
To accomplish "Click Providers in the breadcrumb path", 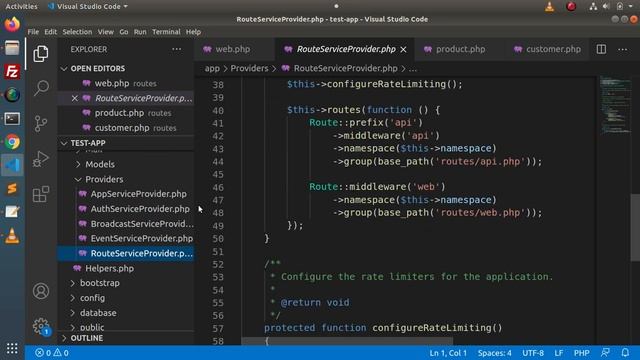I will (x=249, y=69).
